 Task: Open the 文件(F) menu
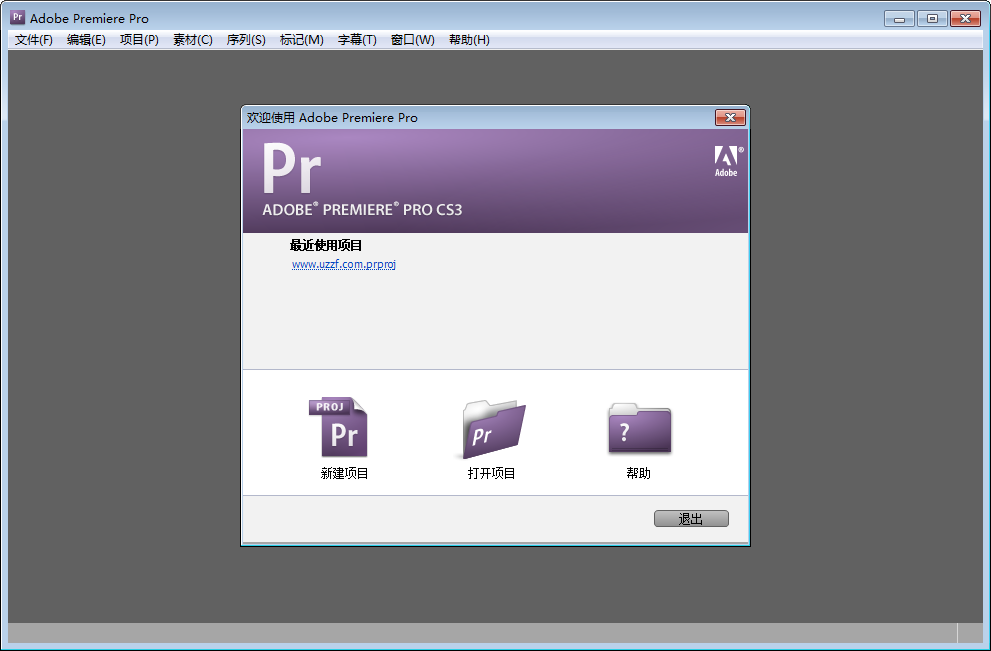(x=31, y=40)
